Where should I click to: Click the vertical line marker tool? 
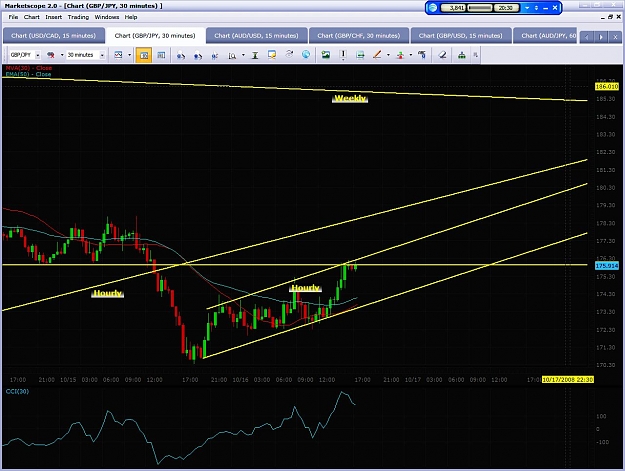pyautogui.click(x=343, y=55)
